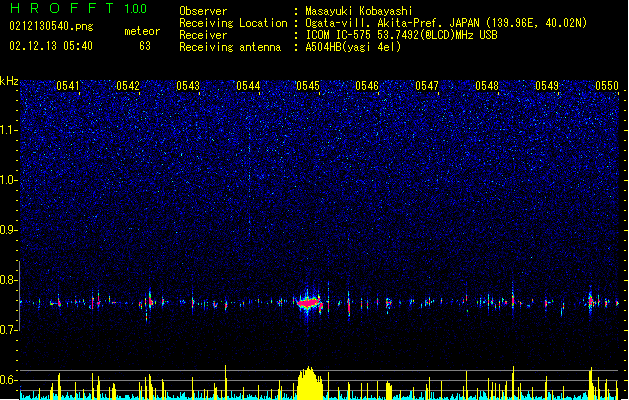Click the 0546 time marker

click(x=367, y=86)
